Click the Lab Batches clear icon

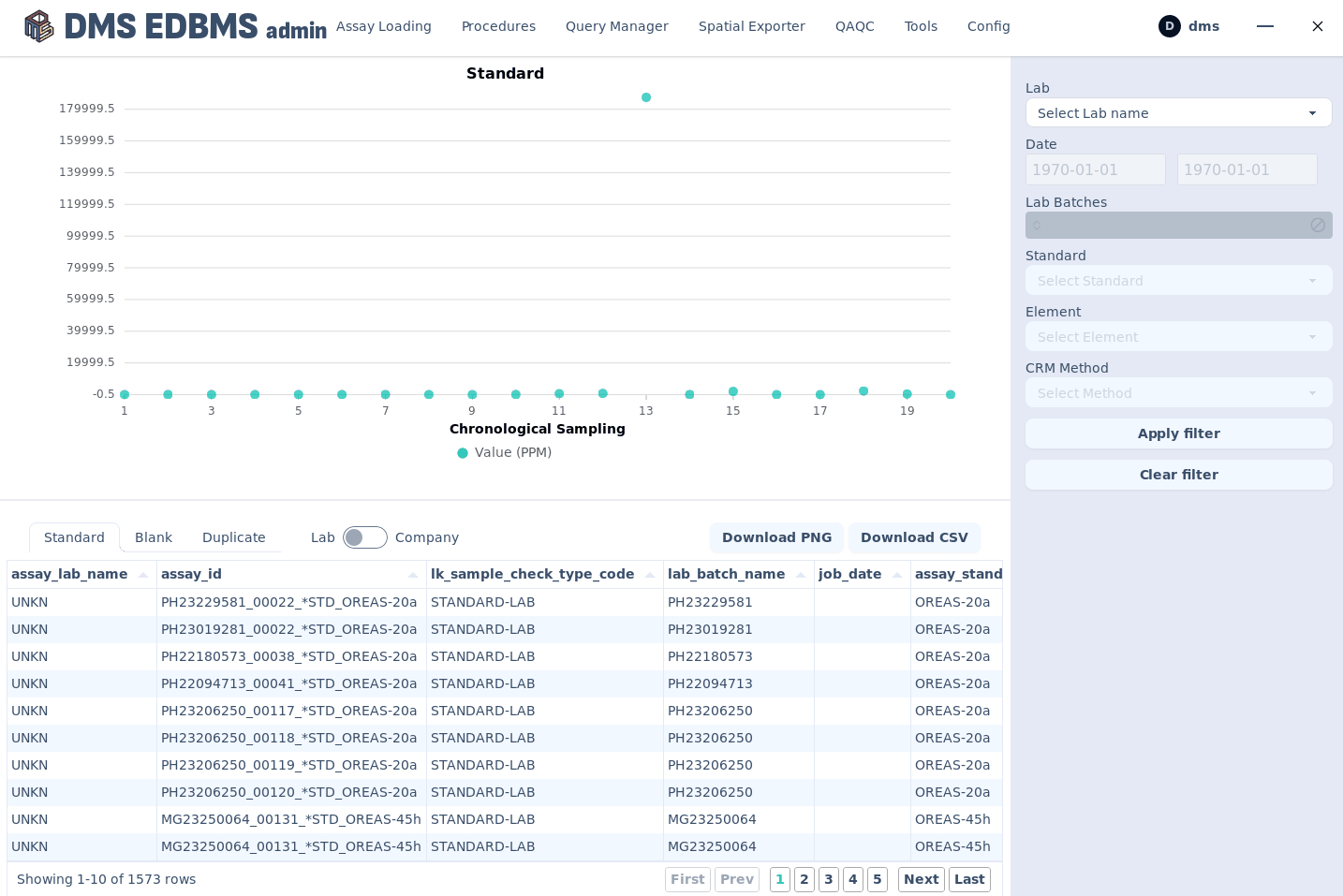tap(1317, 225)
